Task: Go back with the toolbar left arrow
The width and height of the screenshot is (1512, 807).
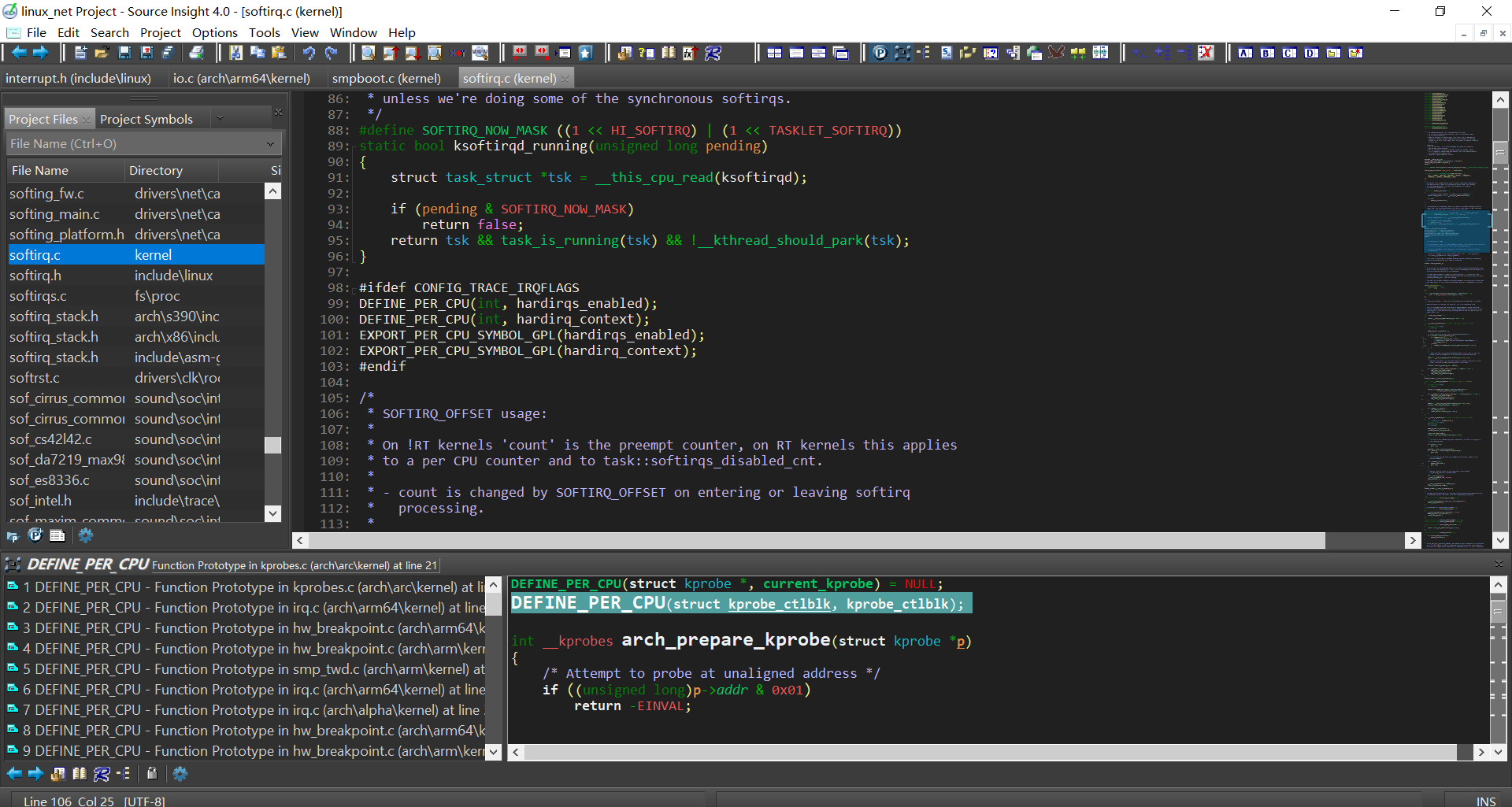Action: pyautogui.click(x=19, y=53)
